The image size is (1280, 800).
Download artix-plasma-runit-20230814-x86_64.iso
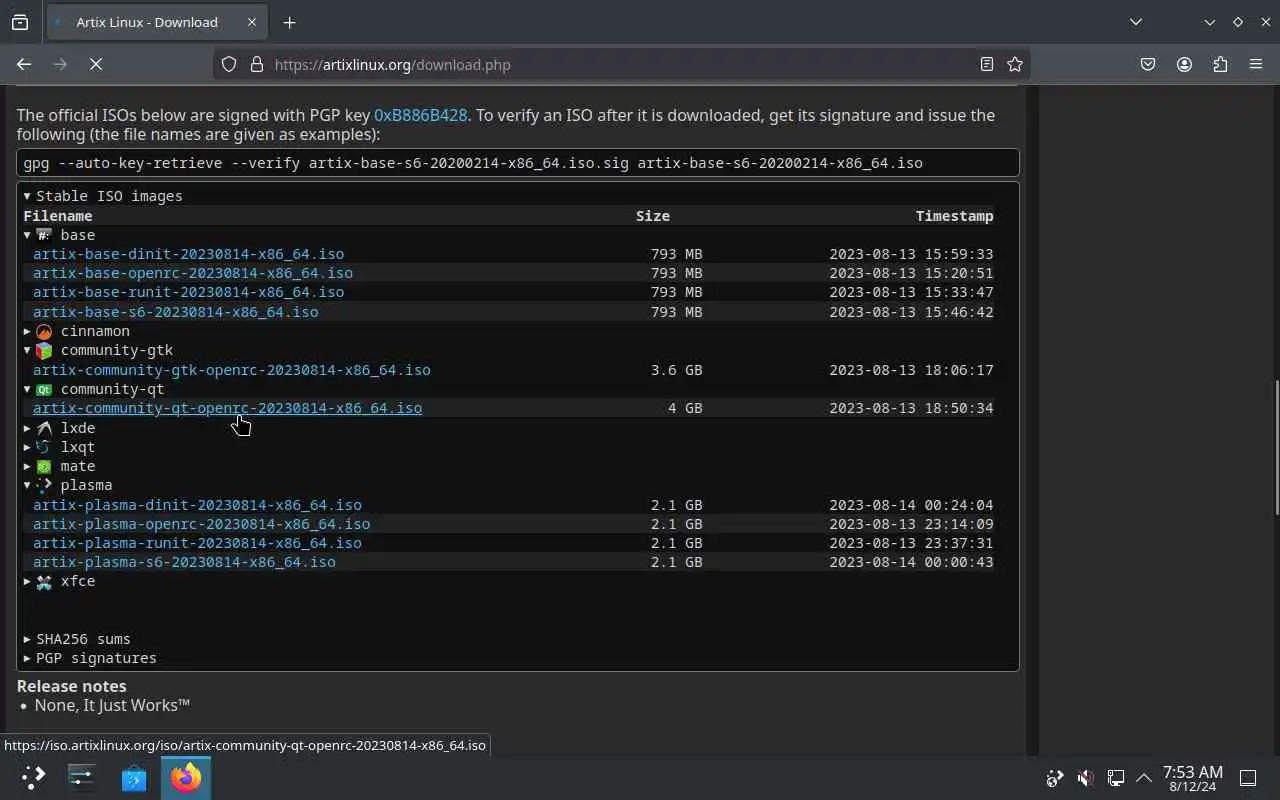pos(197,543)
